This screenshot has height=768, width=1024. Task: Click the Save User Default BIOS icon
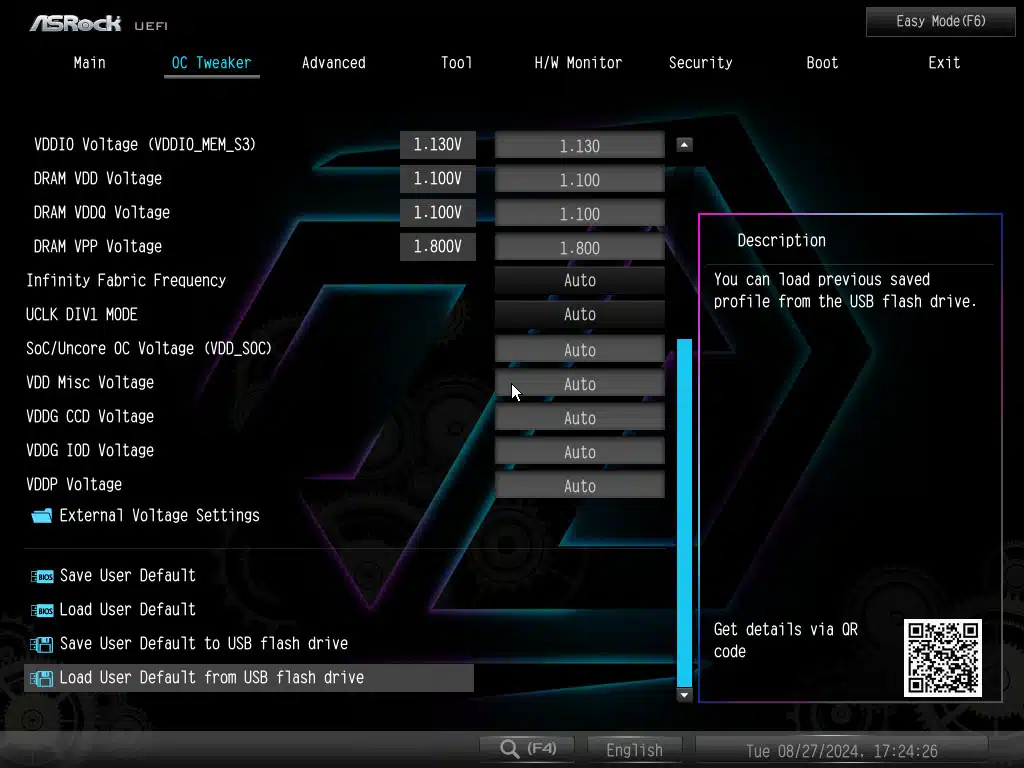(x=42, y=576)
